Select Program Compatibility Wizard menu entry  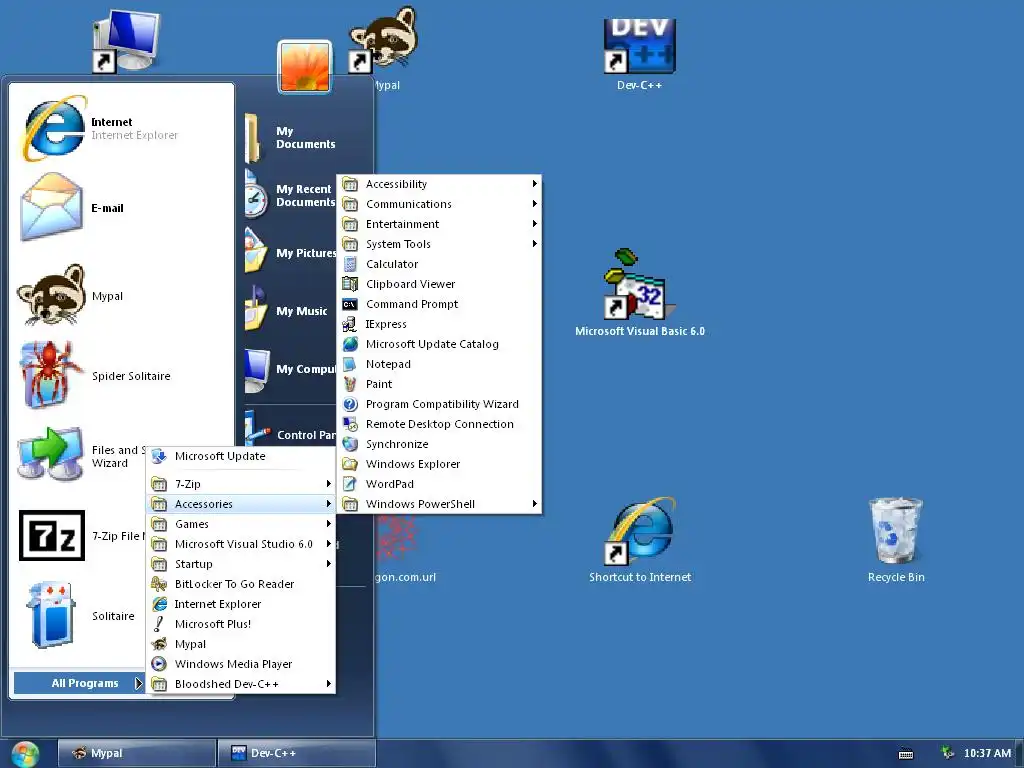(x=440, y=404)
